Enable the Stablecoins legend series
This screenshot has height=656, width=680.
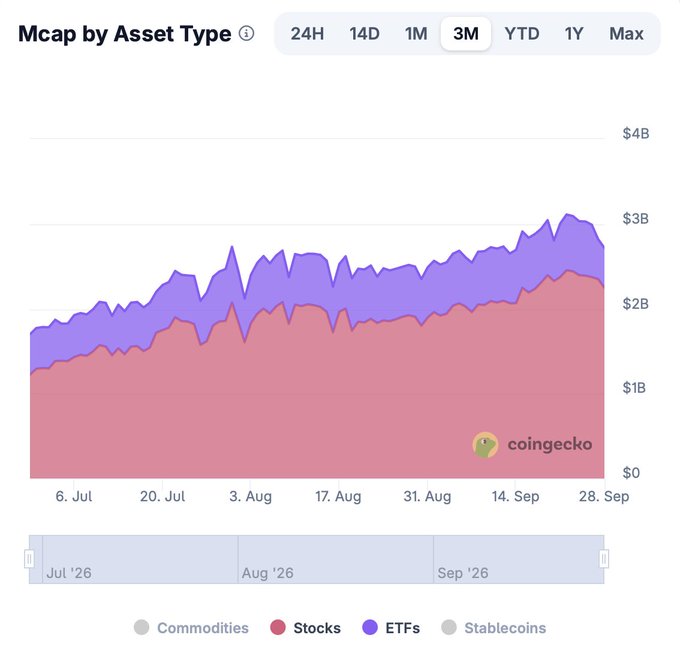click(x=494, y=627)
